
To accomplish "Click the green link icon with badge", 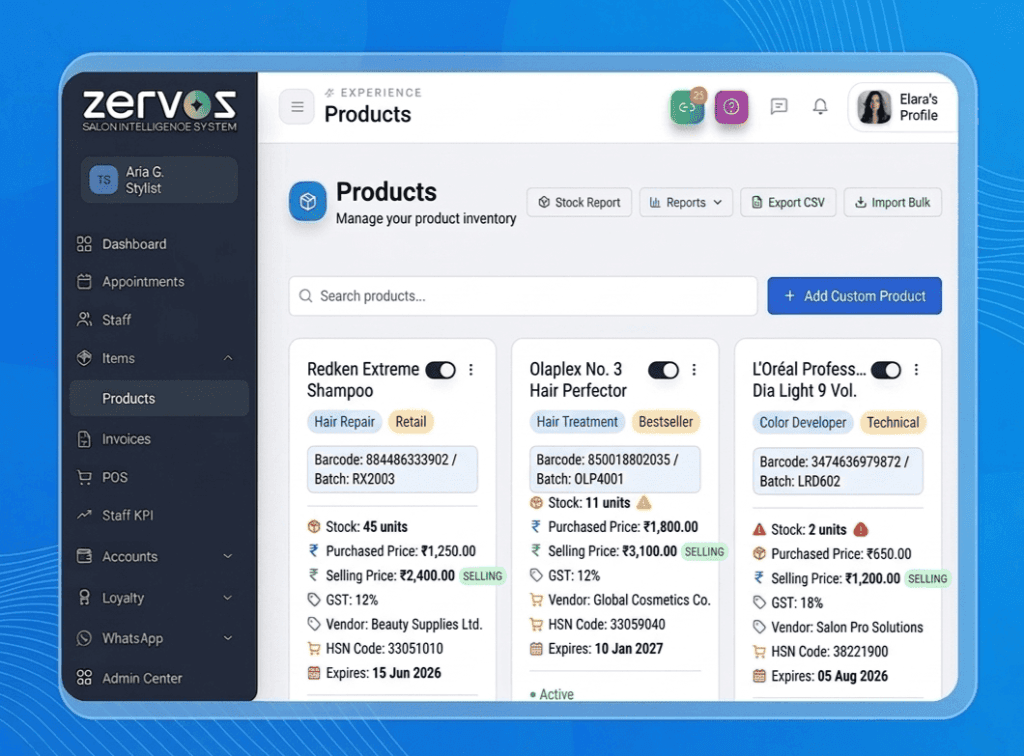I will [x=687, y=107].
